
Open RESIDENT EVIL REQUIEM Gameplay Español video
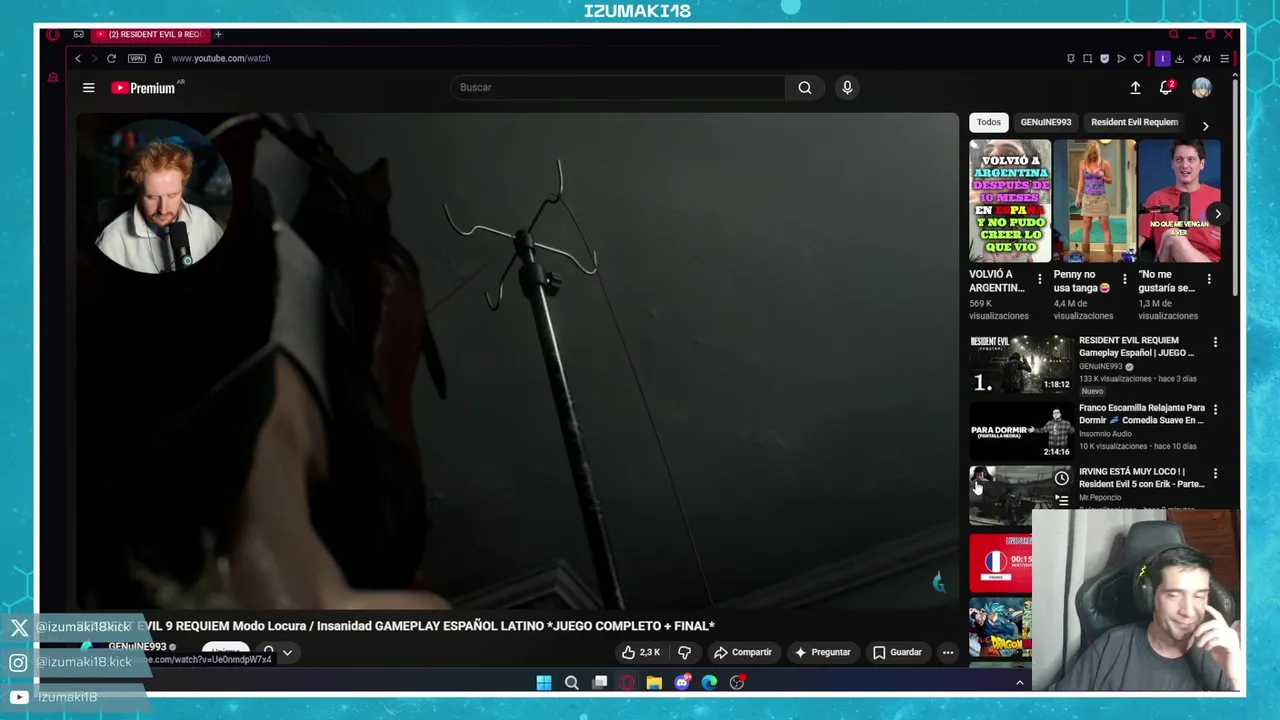coord(1021,364)
